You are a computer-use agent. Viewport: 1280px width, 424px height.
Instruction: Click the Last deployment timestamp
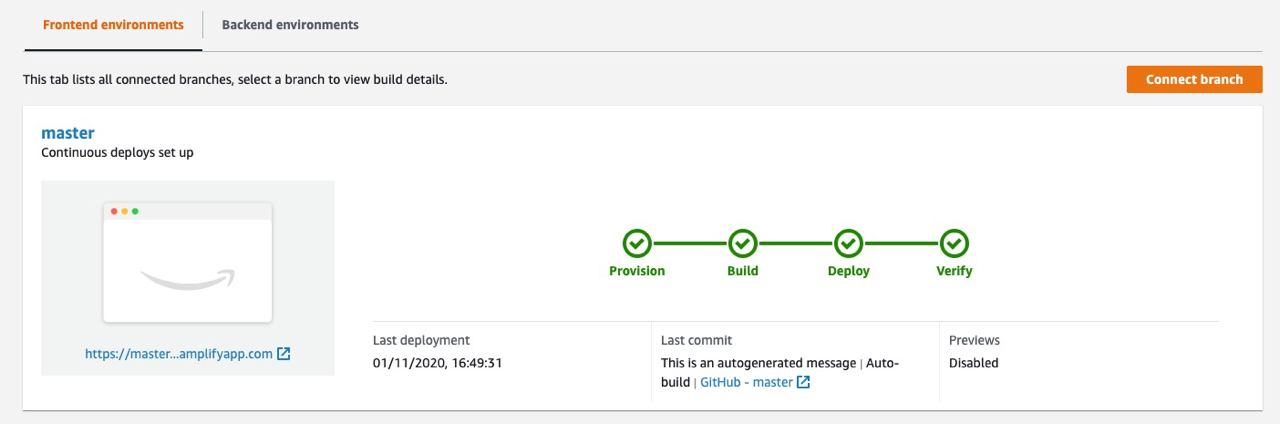[x=437, y=363]
